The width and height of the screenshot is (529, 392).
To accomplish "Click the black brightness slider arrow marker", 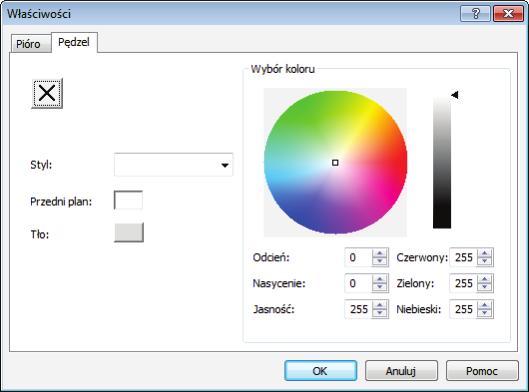I will [x=455, y=95].
